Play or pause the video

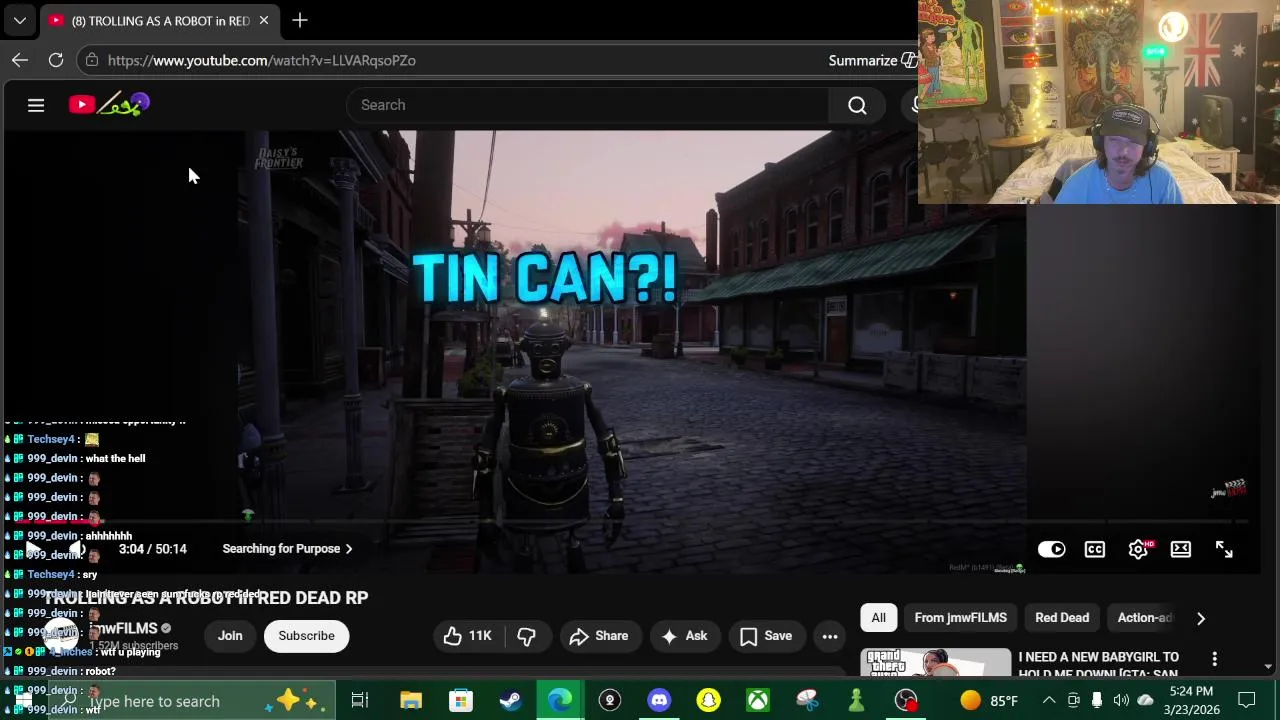click(33, 549)
